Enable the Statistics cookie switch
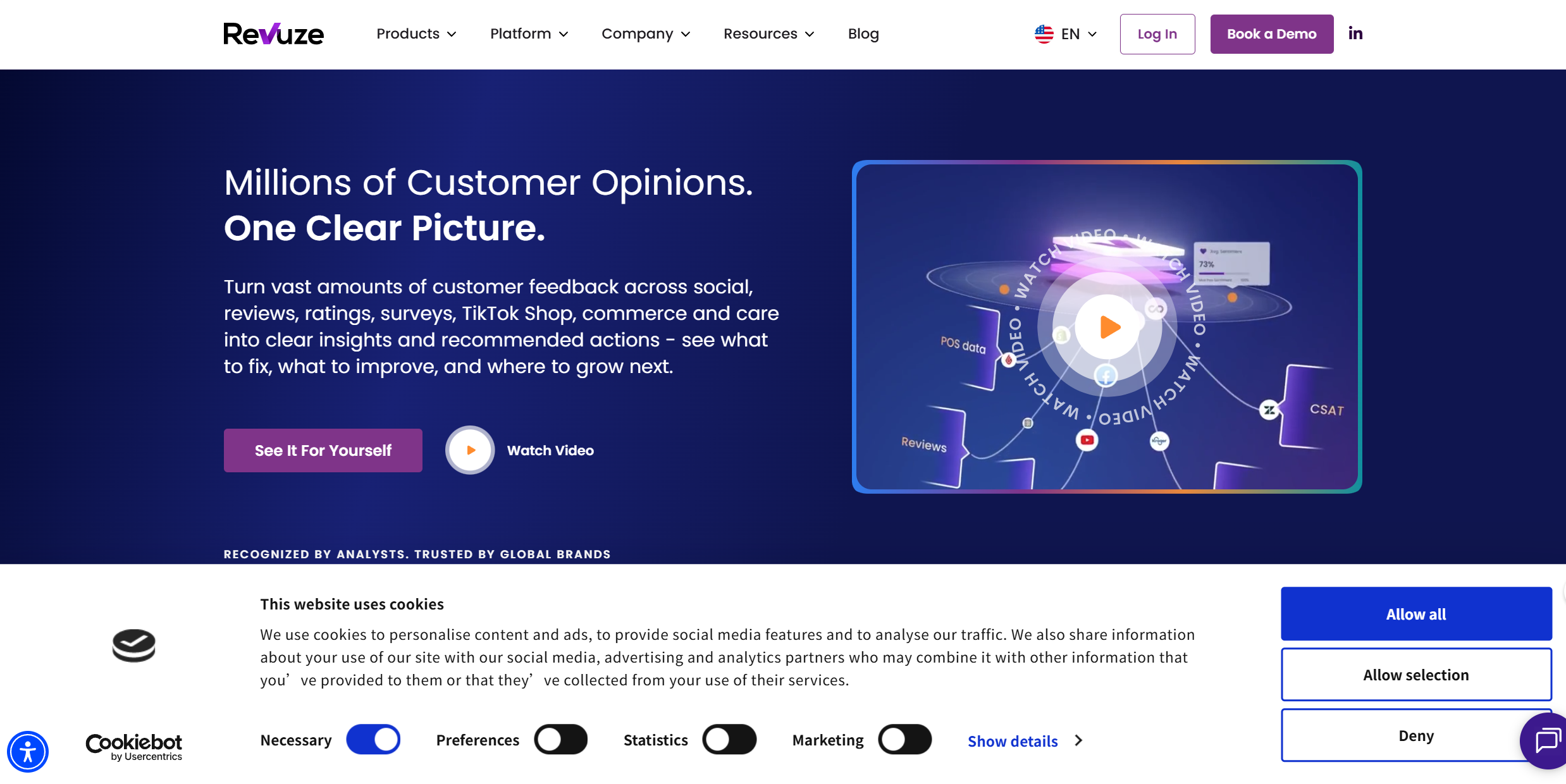The height and width of the screenshot is (784, 1566). [729, 740]
